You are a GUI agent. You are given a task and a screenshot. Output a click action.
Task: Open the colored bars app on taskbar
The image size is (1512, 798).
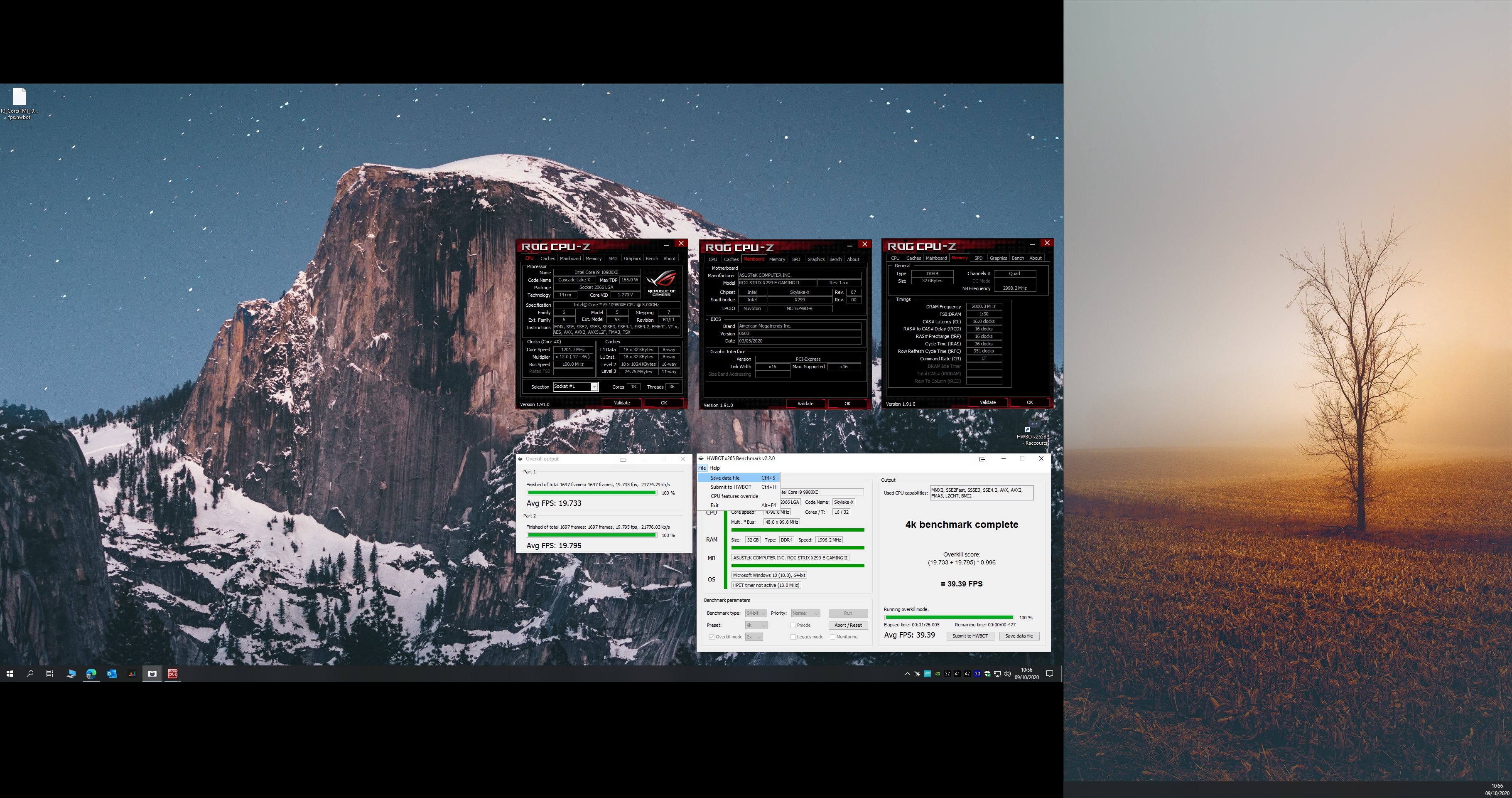[132, 673]
